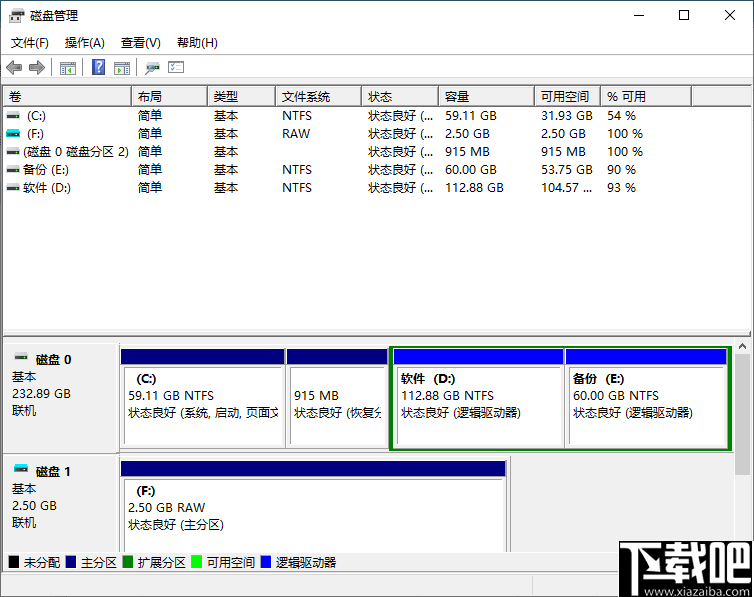This screenshot has height=597, width=754.
Task: Select the 备份 (E:) 60.00 GB partition block
Action: coord(646,398)
